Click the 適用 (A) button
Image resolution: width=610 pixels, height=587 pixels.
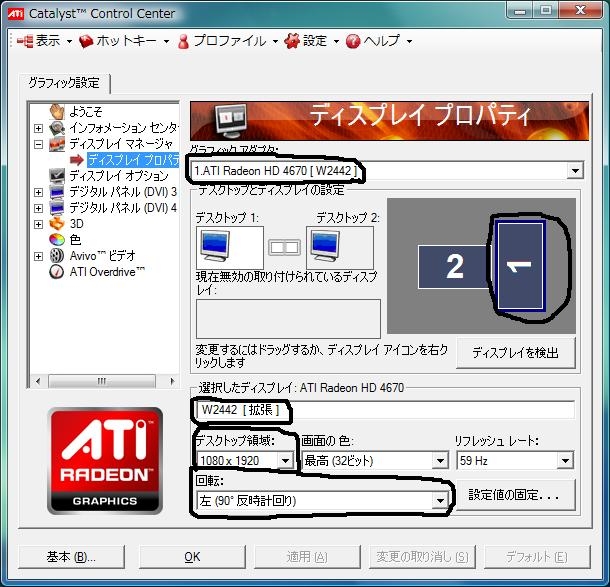point(307,557)
